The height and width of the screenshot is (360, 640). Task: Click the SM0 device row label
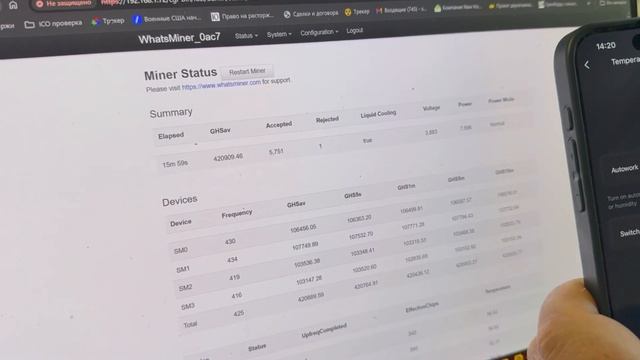180,250
